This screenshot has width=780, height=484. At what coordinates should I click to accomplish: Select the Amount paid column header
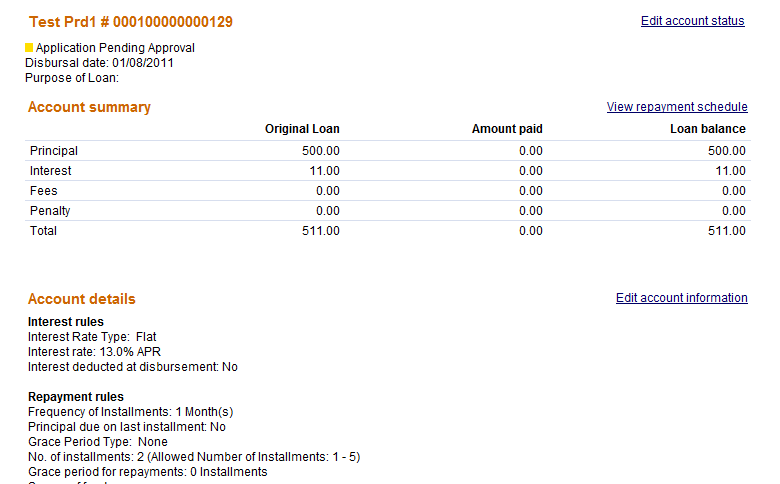pos(507,129)
